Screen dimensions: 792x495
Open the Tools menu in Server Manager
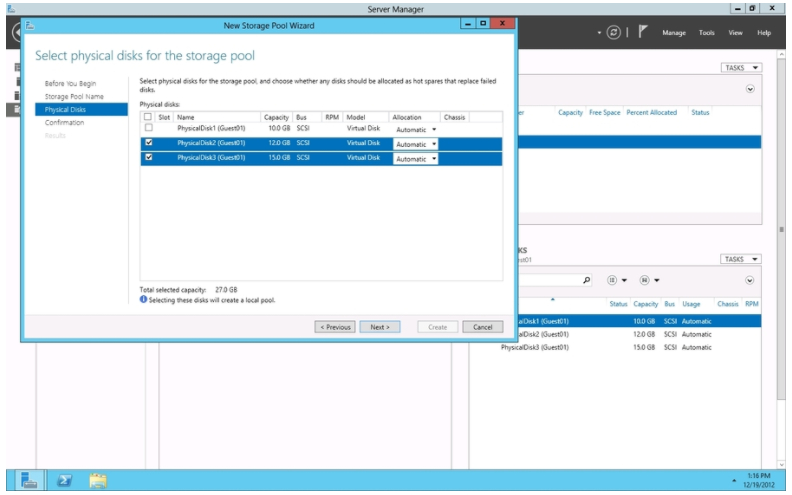(x=707, y=33)
